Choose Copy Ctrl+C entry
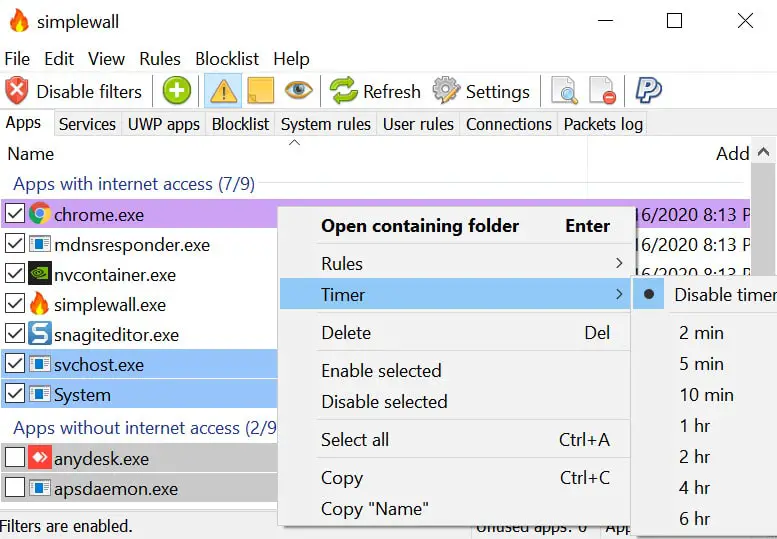777x539 pixels. point(455,478)
